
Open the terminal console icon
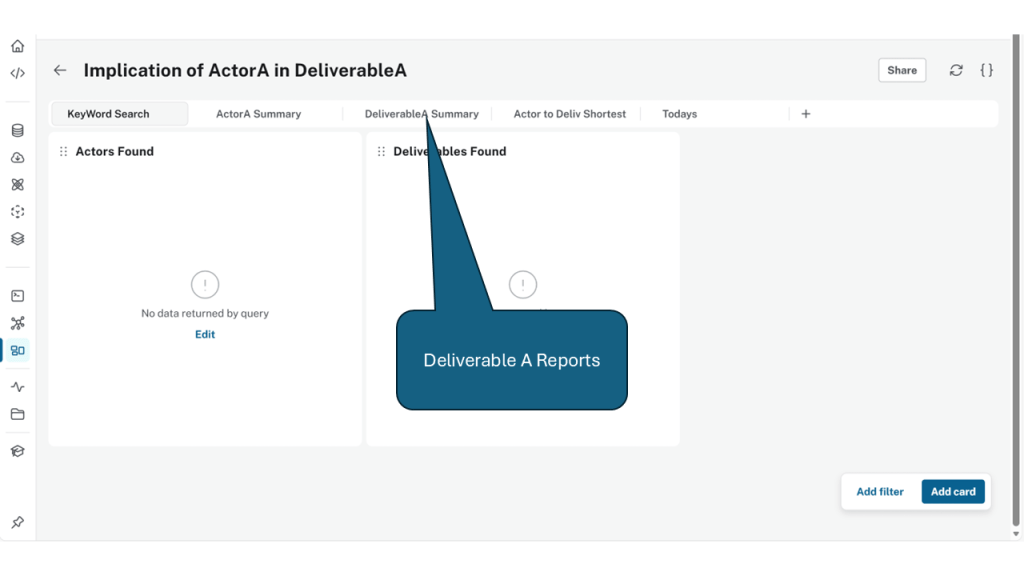(17, 296)
